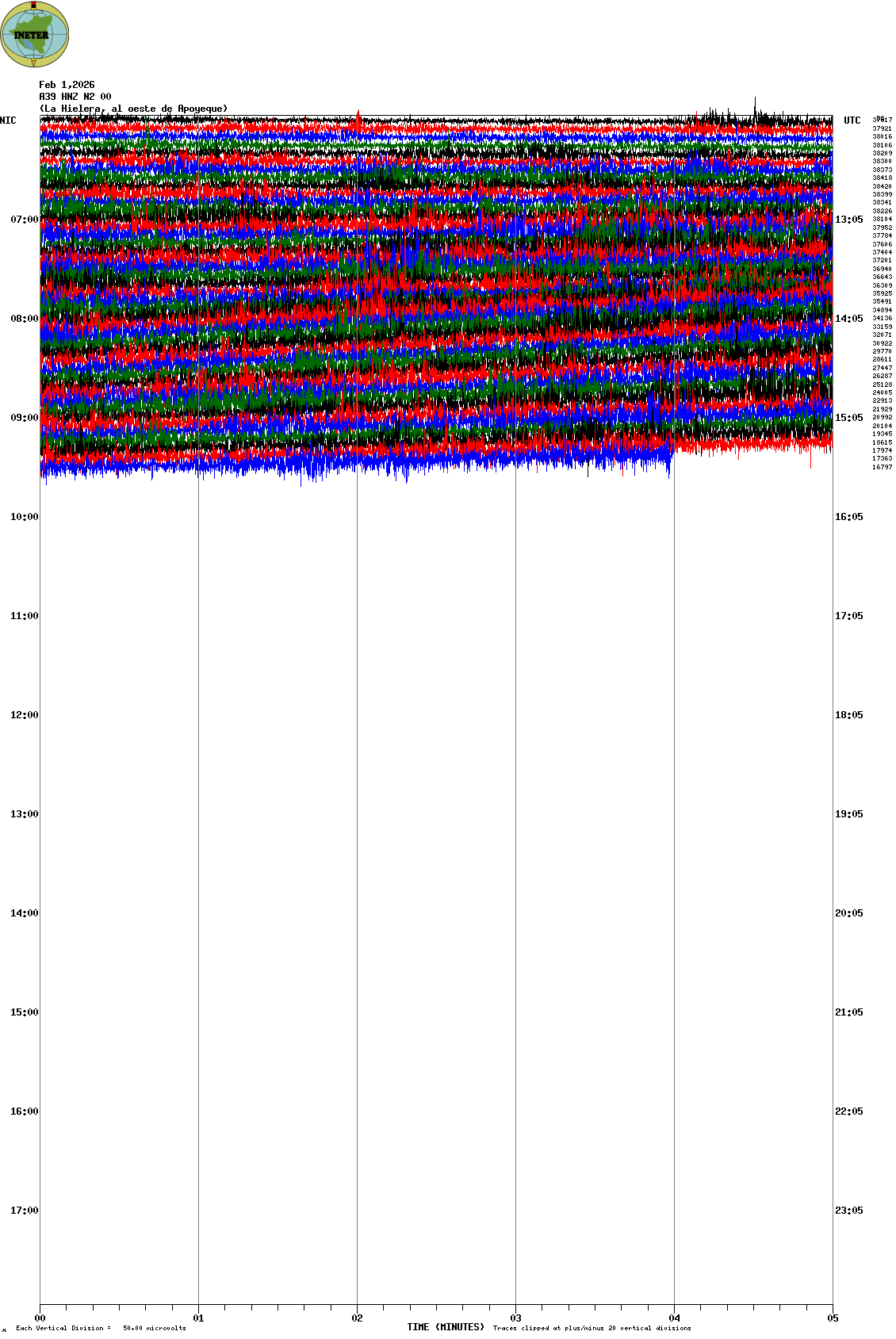
Task: Click the 20:05 UTC time marker
Action: pyautogui.click(x=848, y=913)
